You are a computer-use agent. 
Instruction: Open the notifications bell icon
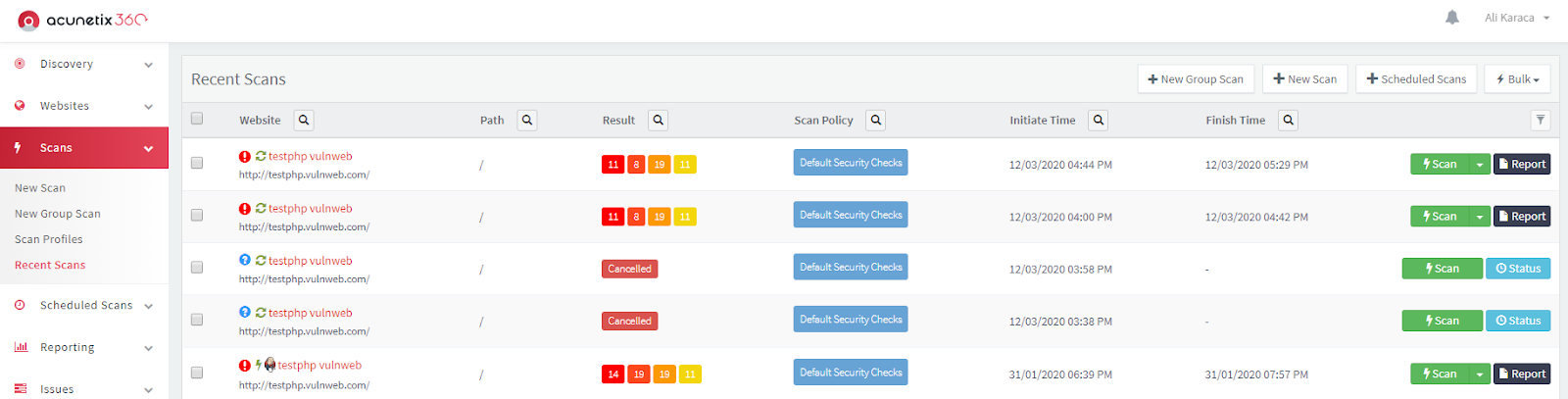(1452, 18)
